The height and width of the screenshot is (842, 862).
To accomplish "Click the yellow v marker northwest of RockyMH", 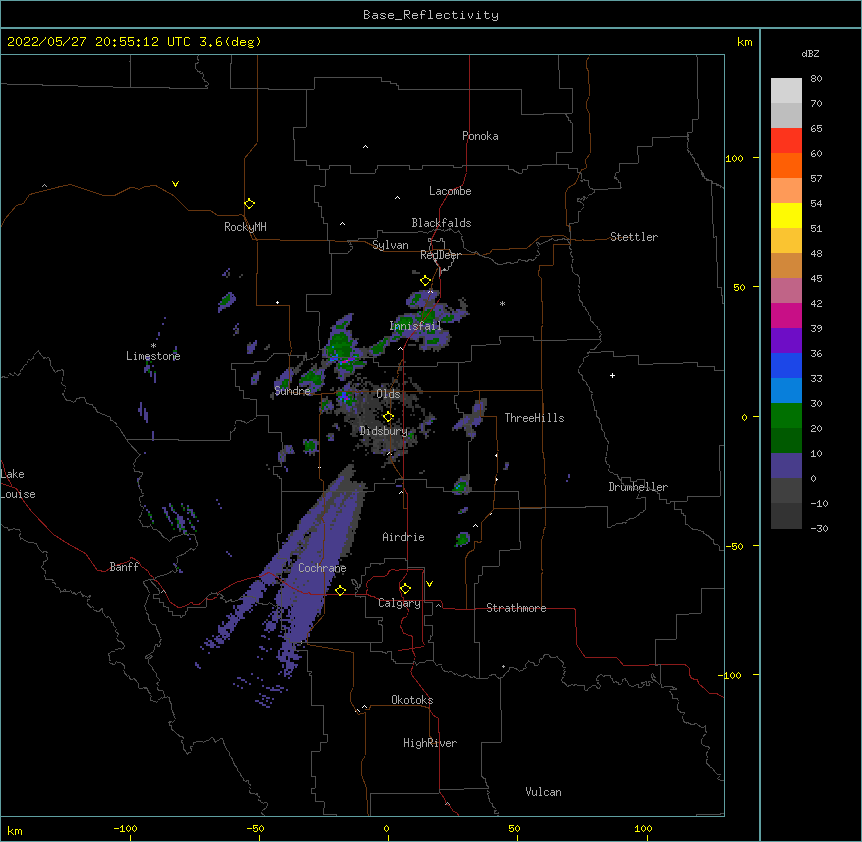I will [175, 184].
